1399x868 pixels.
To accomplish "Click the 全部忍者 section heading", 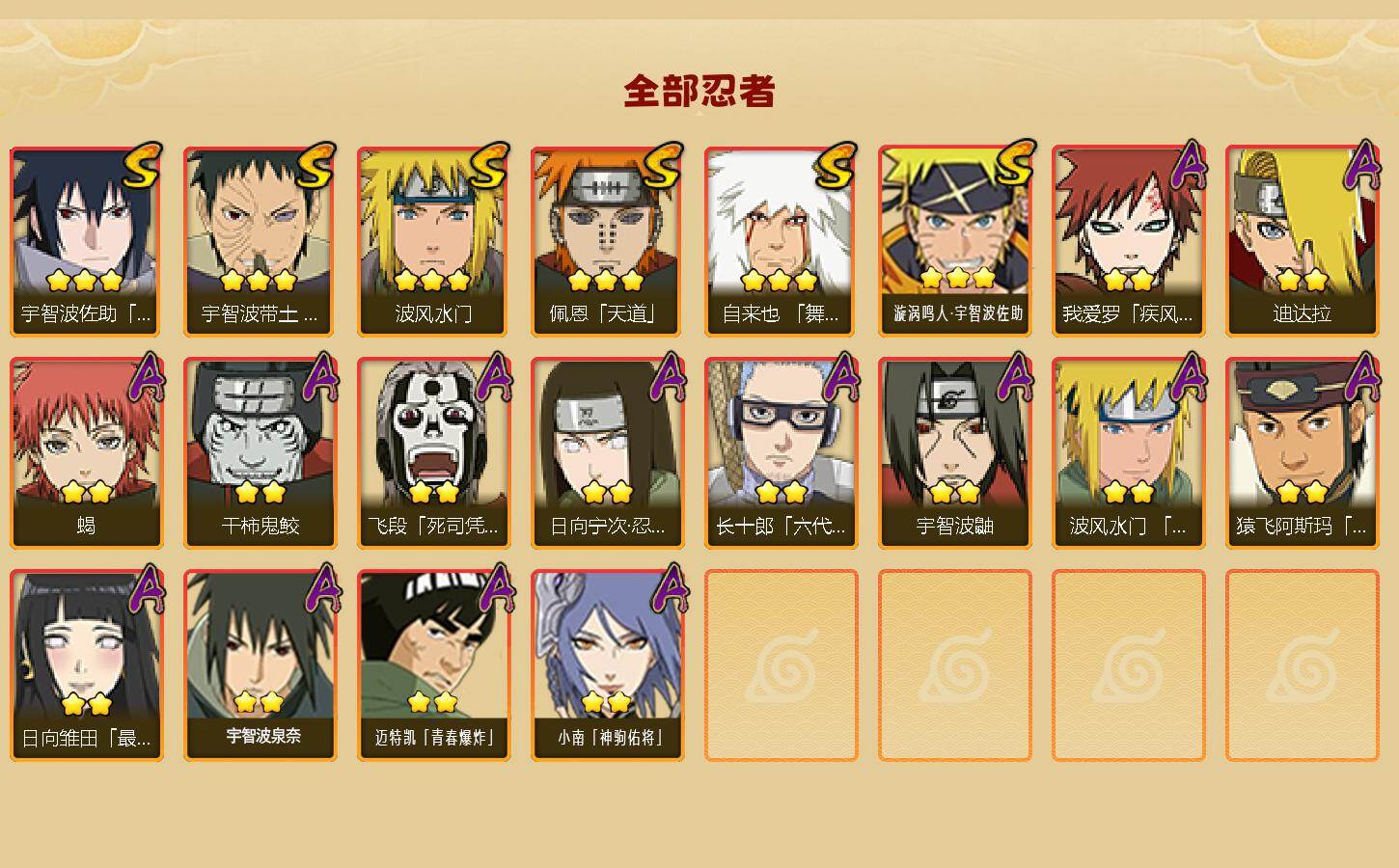I will [699, 91].
